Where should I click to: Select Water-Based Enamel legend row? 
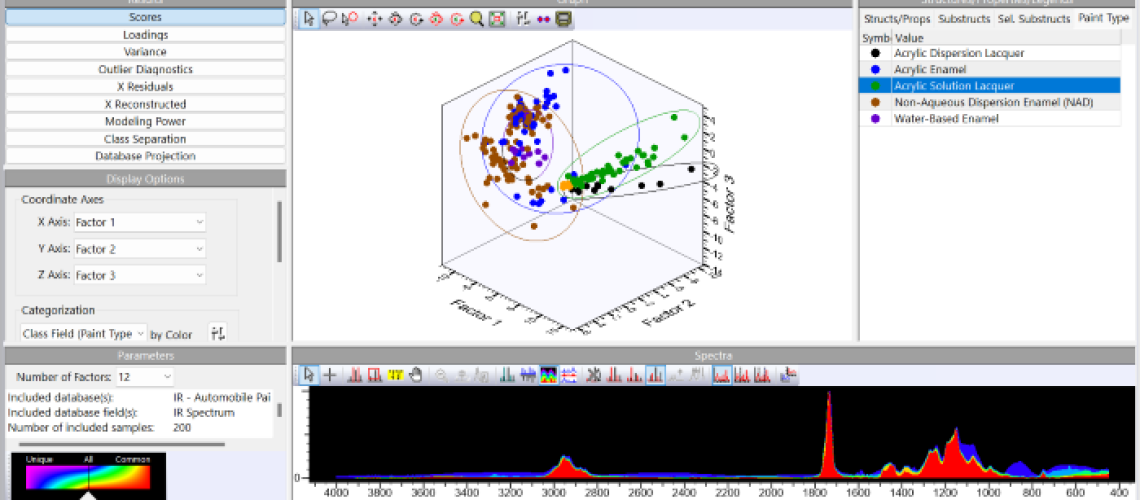tap(991, 118)
